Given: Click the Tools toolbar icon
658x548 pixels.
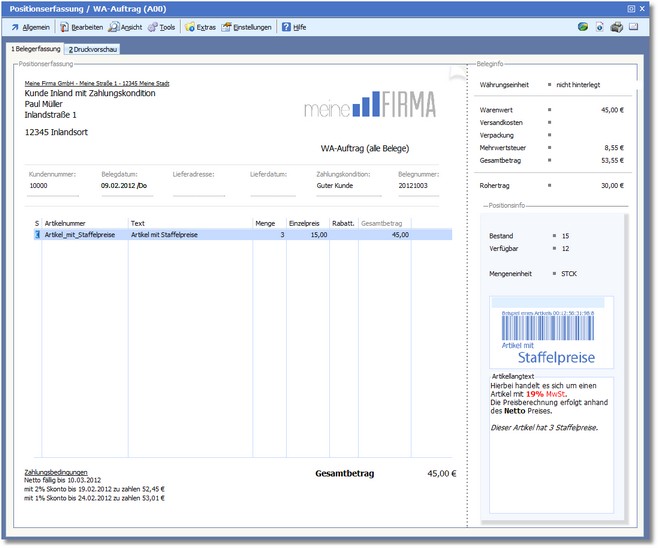Looking at the screenshot, I should [x=153, y=27].
